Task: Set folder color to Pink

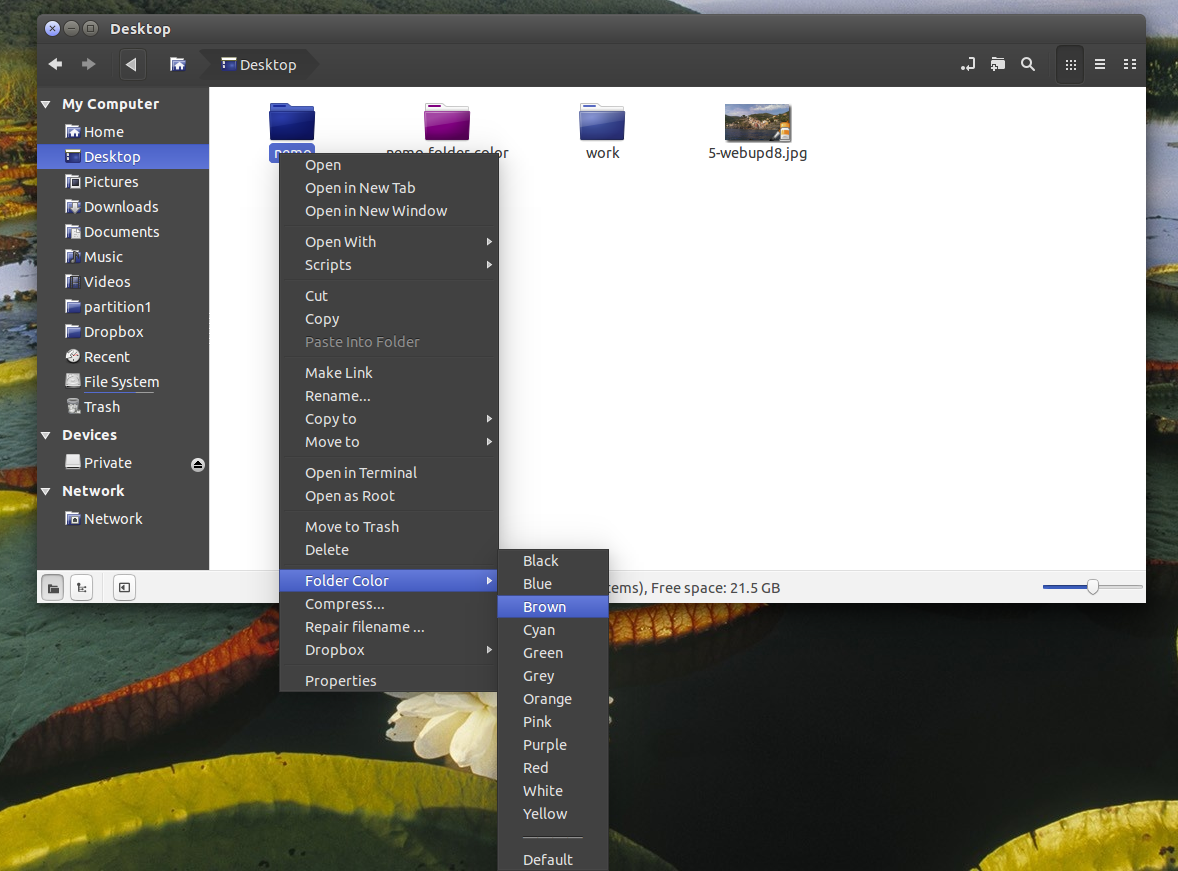Action: click(538, 721)
